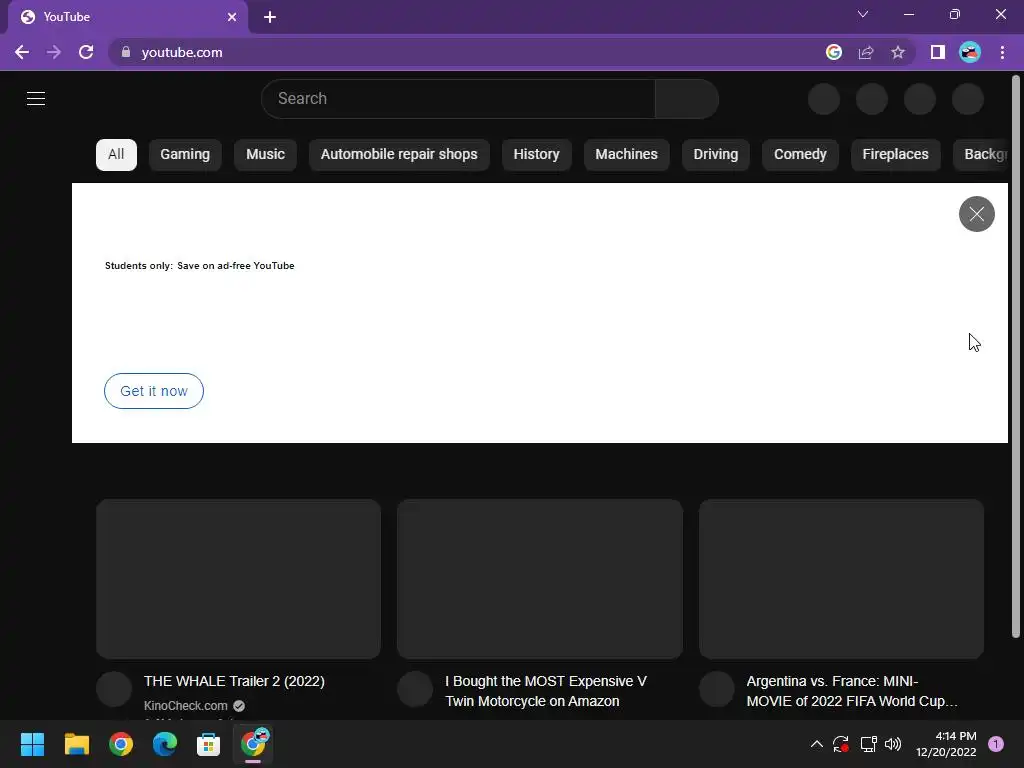Open the taskbar clock and date
1024x768 pixels.
(x=946, y=744)
